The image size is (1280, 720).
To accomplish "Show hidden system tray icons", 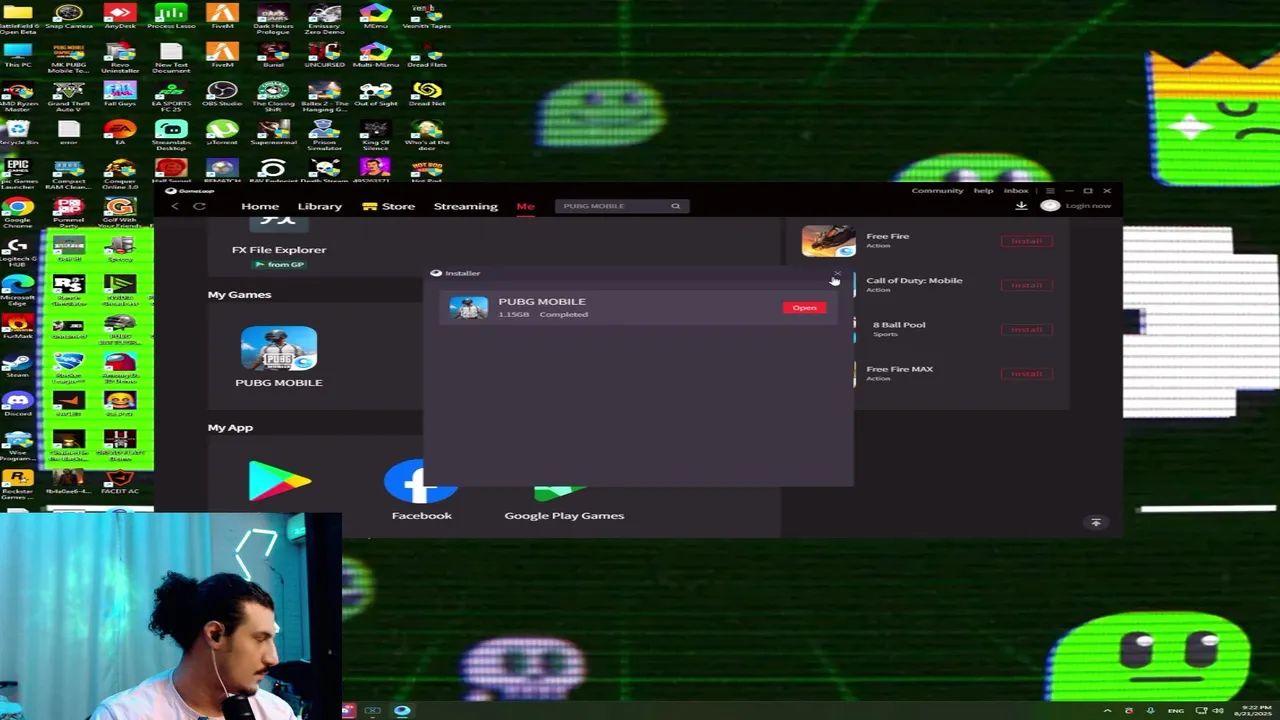I will (x=1107, y=711).
